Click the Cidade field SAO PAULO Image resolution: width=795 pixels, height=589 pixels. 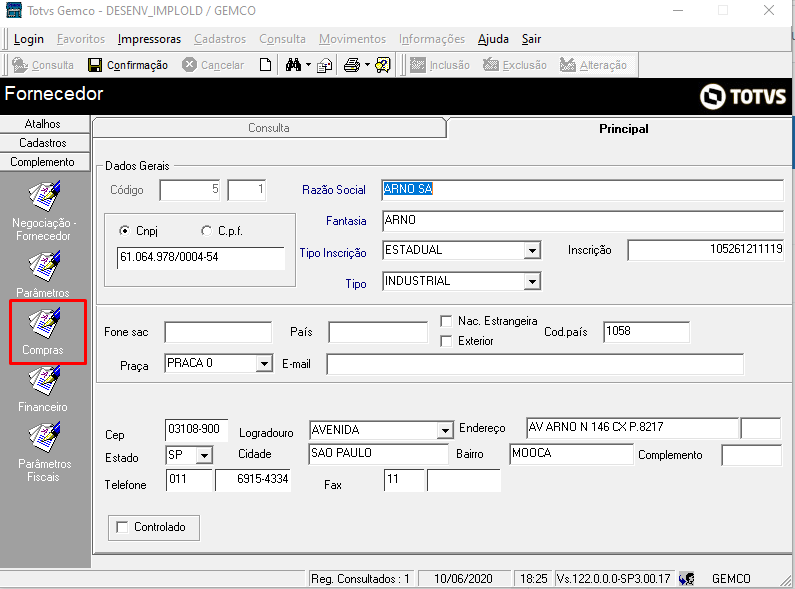[378, 454]
